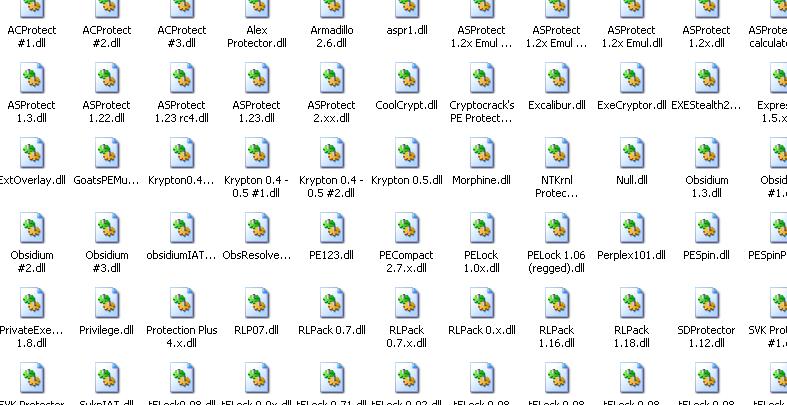Viewport: 787px width, 405px height.
Task: Click the Perplex101.dll file icon
Action: pos(632,228)
